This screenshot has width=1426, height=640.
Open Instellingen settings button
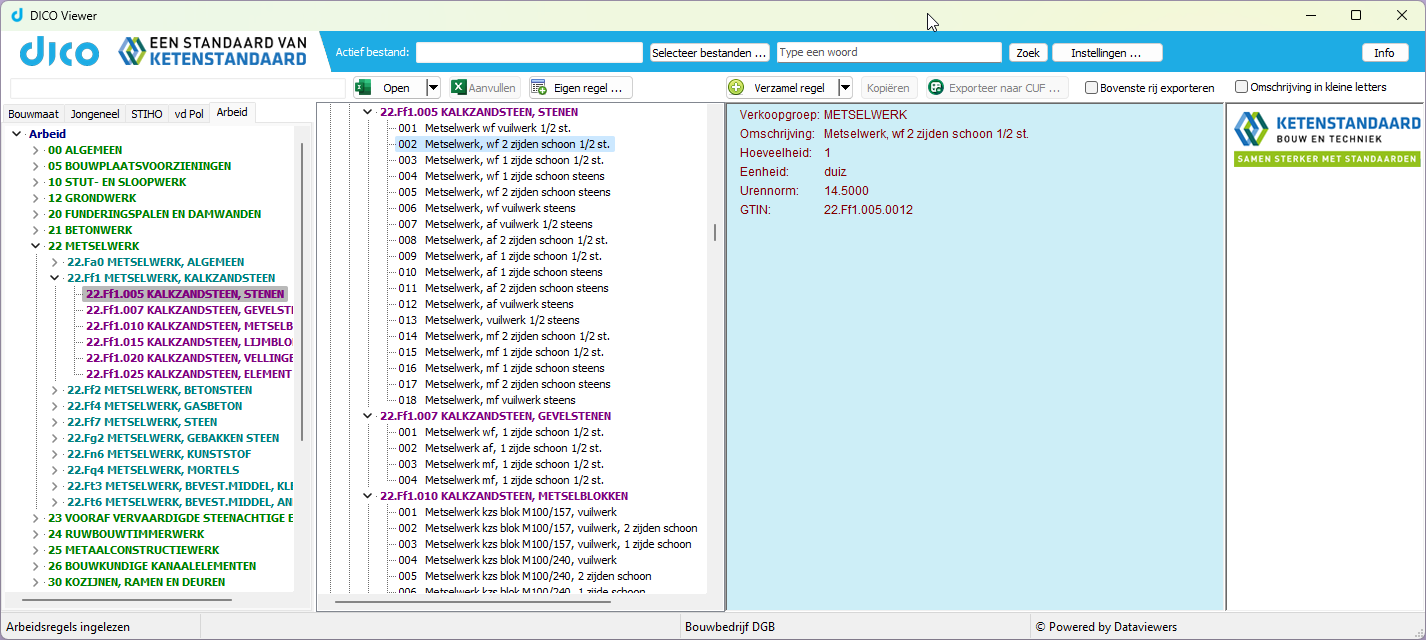click(1106, 52)
